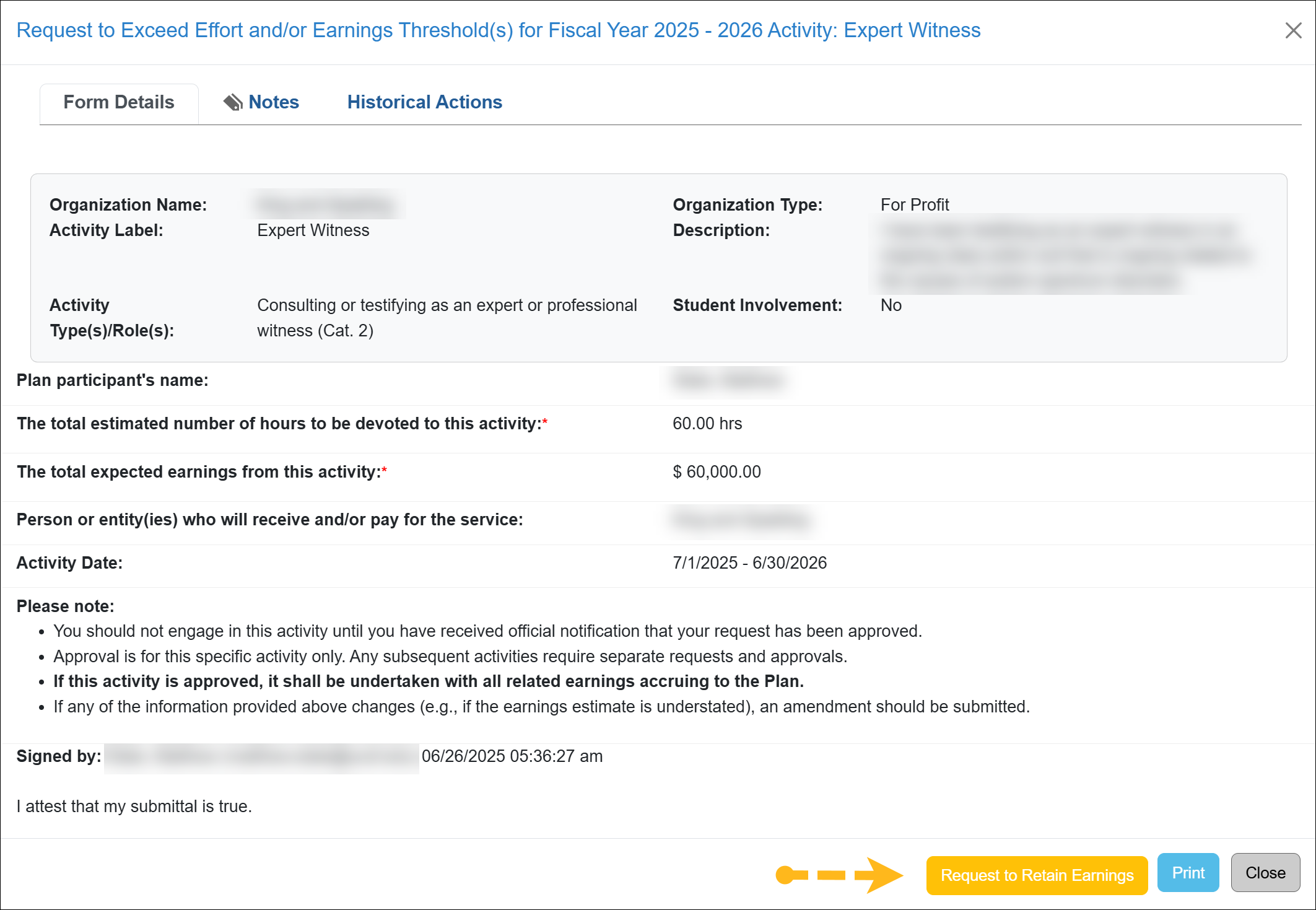Print the request form
This screenshot has width=1316, height=910.
point(1188,873)
